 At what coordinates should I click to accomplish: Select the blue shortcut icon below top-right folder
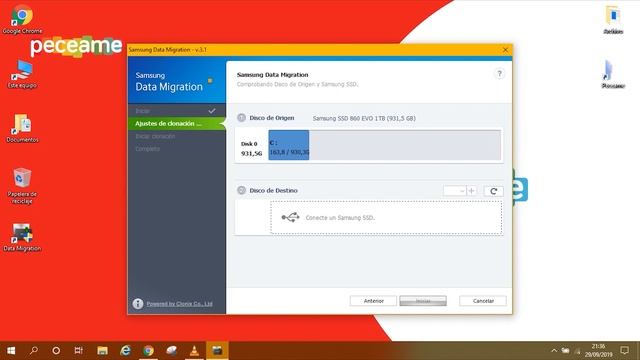click(613, 74)
